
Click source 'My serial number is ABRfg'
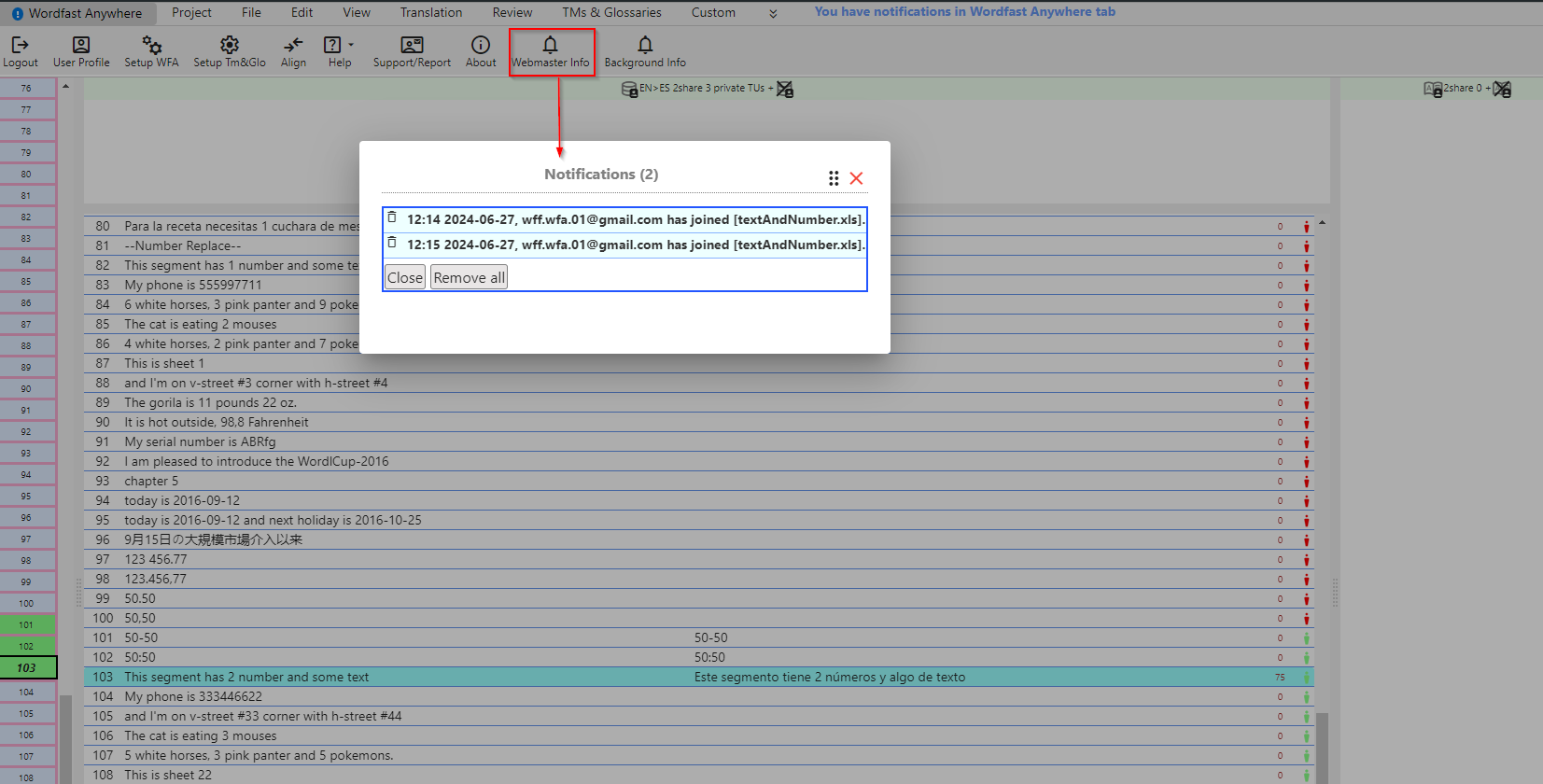[x=200, y=441]
